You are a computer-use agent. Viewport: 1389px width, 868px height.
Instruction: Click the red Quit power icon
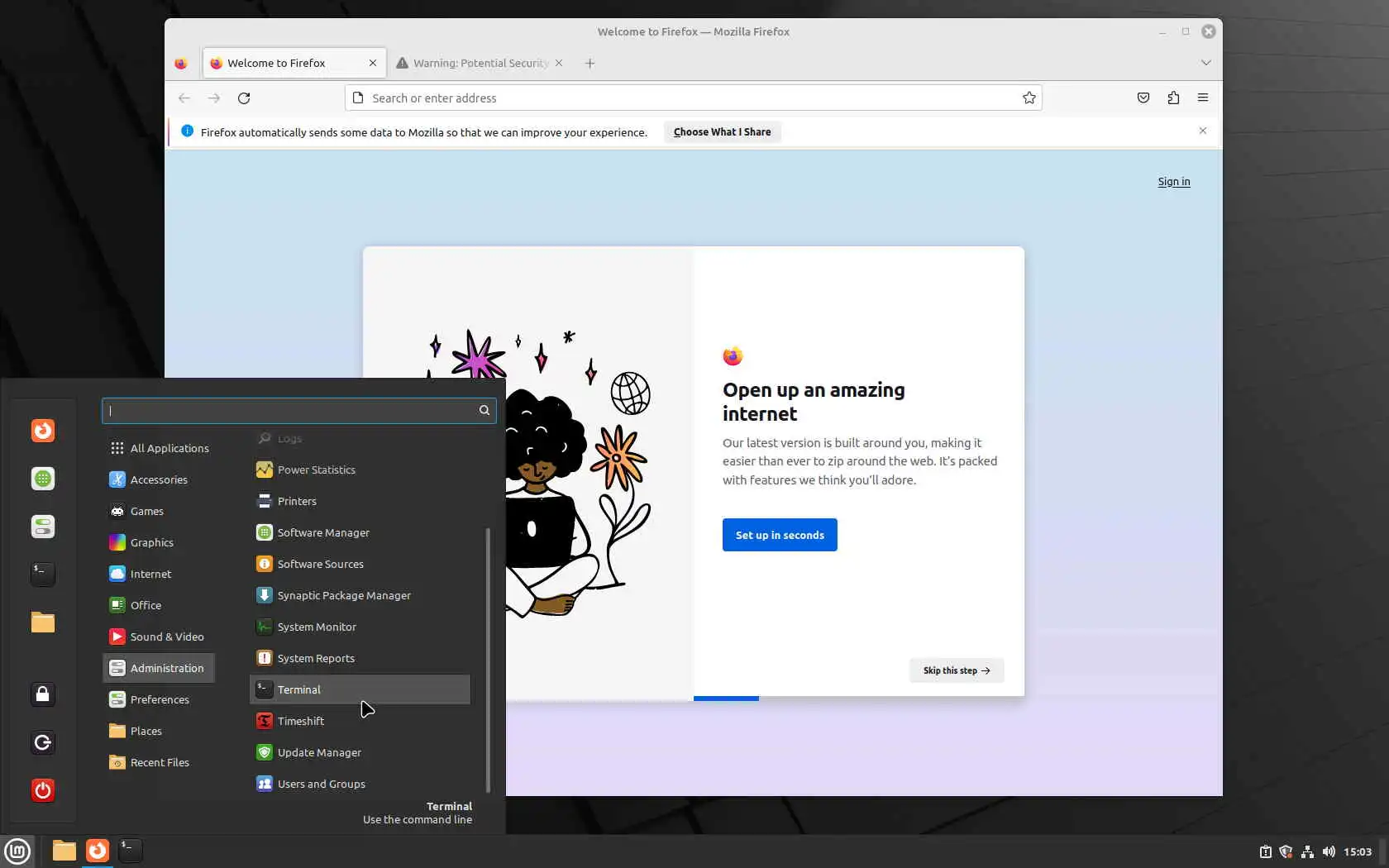point(43,790)
